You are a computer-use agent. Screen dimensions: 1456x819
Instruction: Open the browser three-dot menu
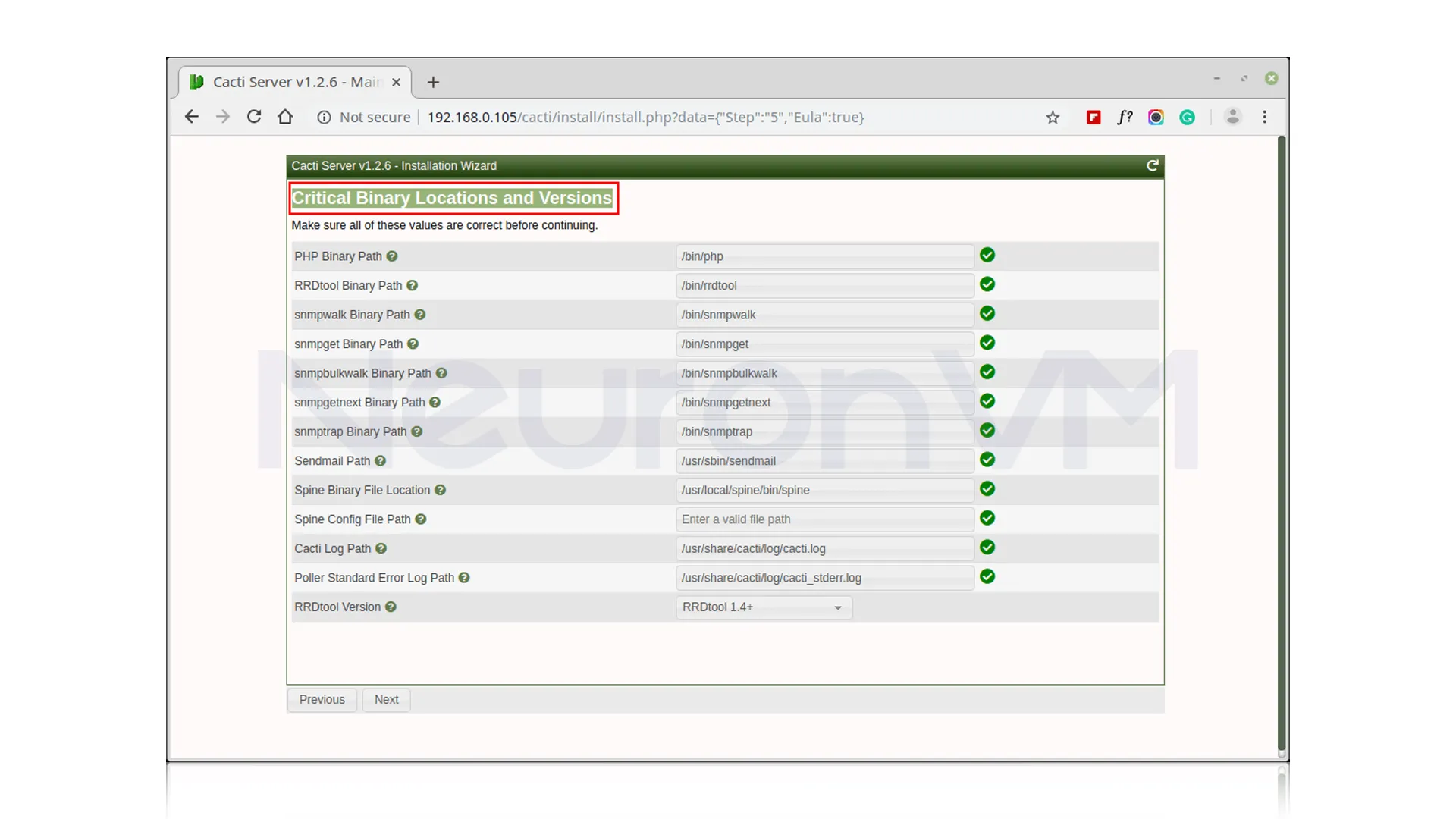pyautogui.click(x=1264, y=117)
